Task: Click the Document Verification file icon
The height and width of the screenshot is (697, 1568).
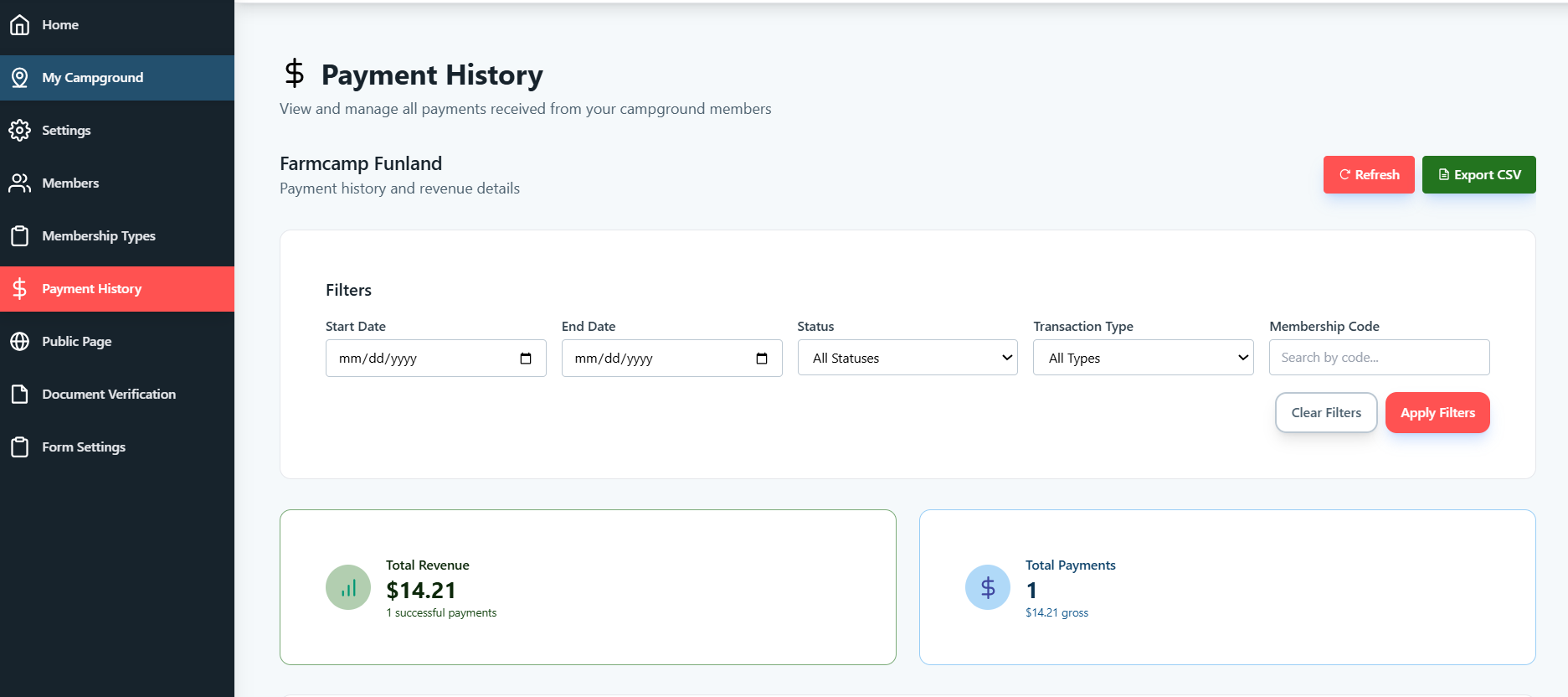Action: point(20,395)
